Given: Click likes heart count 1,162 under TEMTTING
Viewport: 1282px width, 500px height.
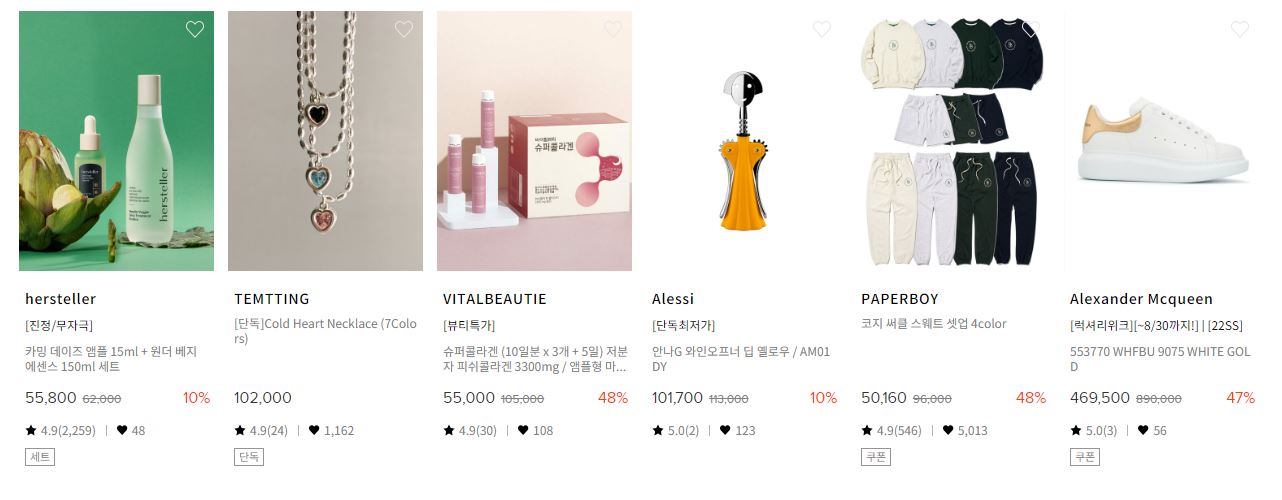Looking at the screenshot, I should click(x=331, y=431).
